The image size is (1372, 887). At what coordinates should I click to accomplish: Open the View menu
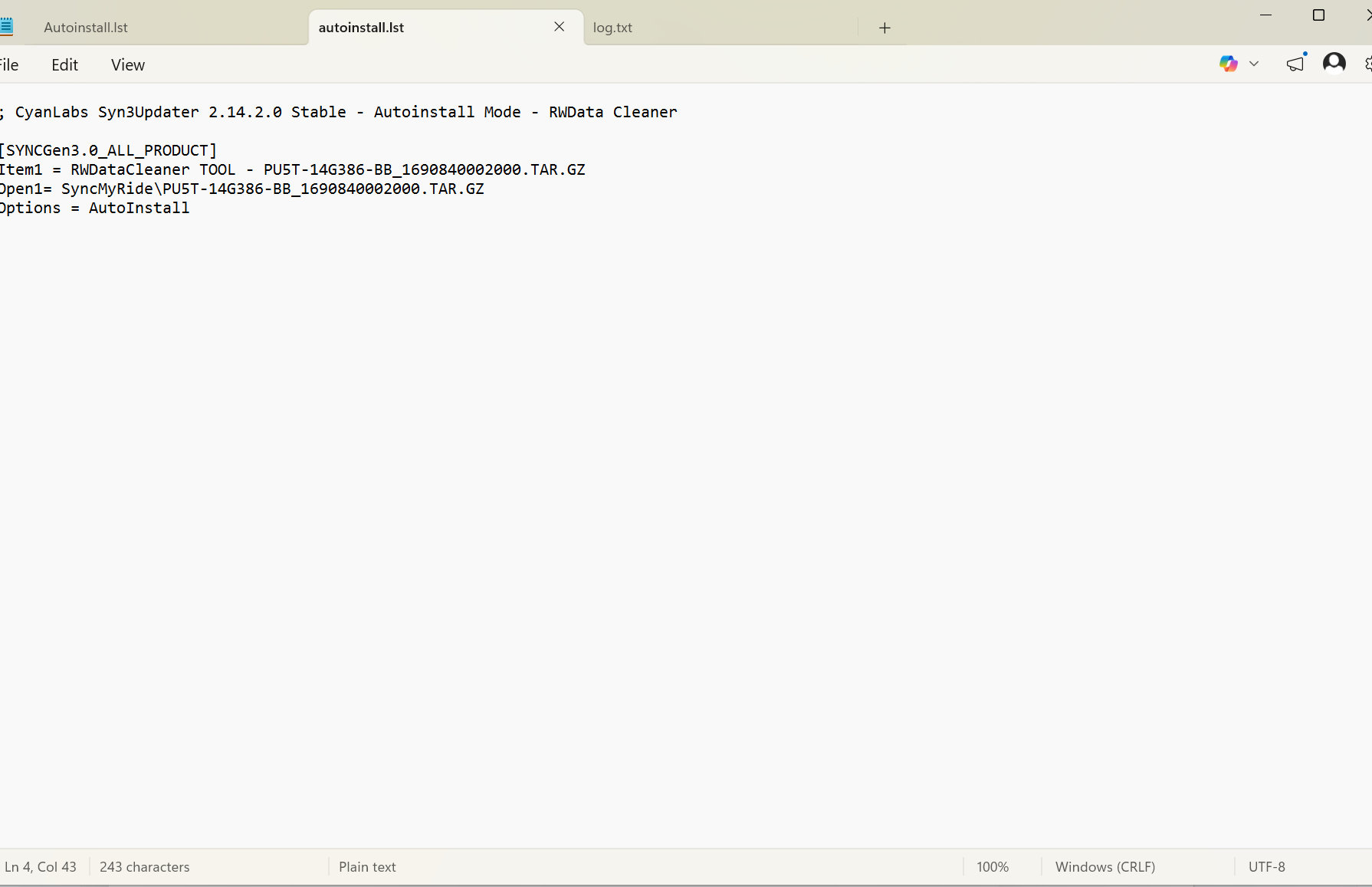[127, 65]
